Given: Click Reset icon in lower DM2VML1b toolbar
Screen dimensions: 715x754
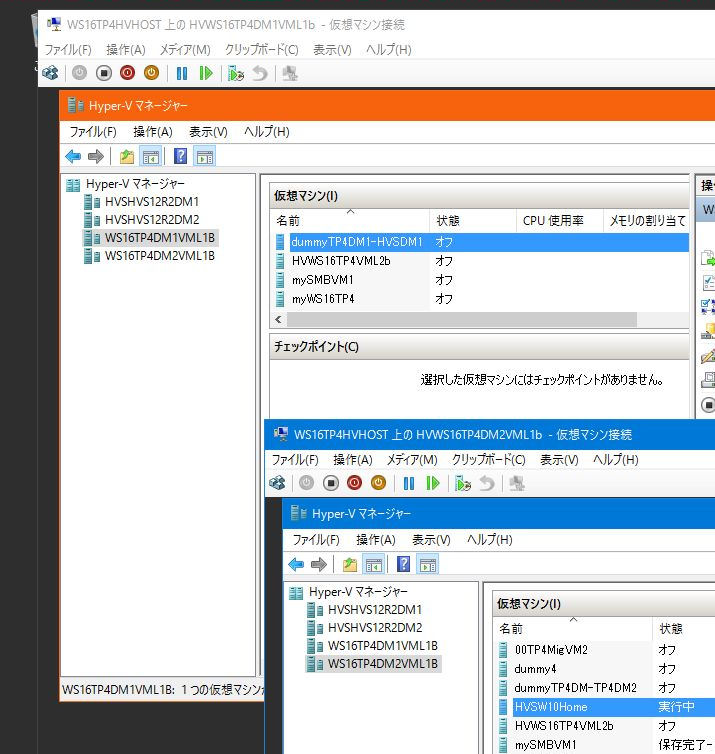Looking at the screenshot, I should 433,483.
